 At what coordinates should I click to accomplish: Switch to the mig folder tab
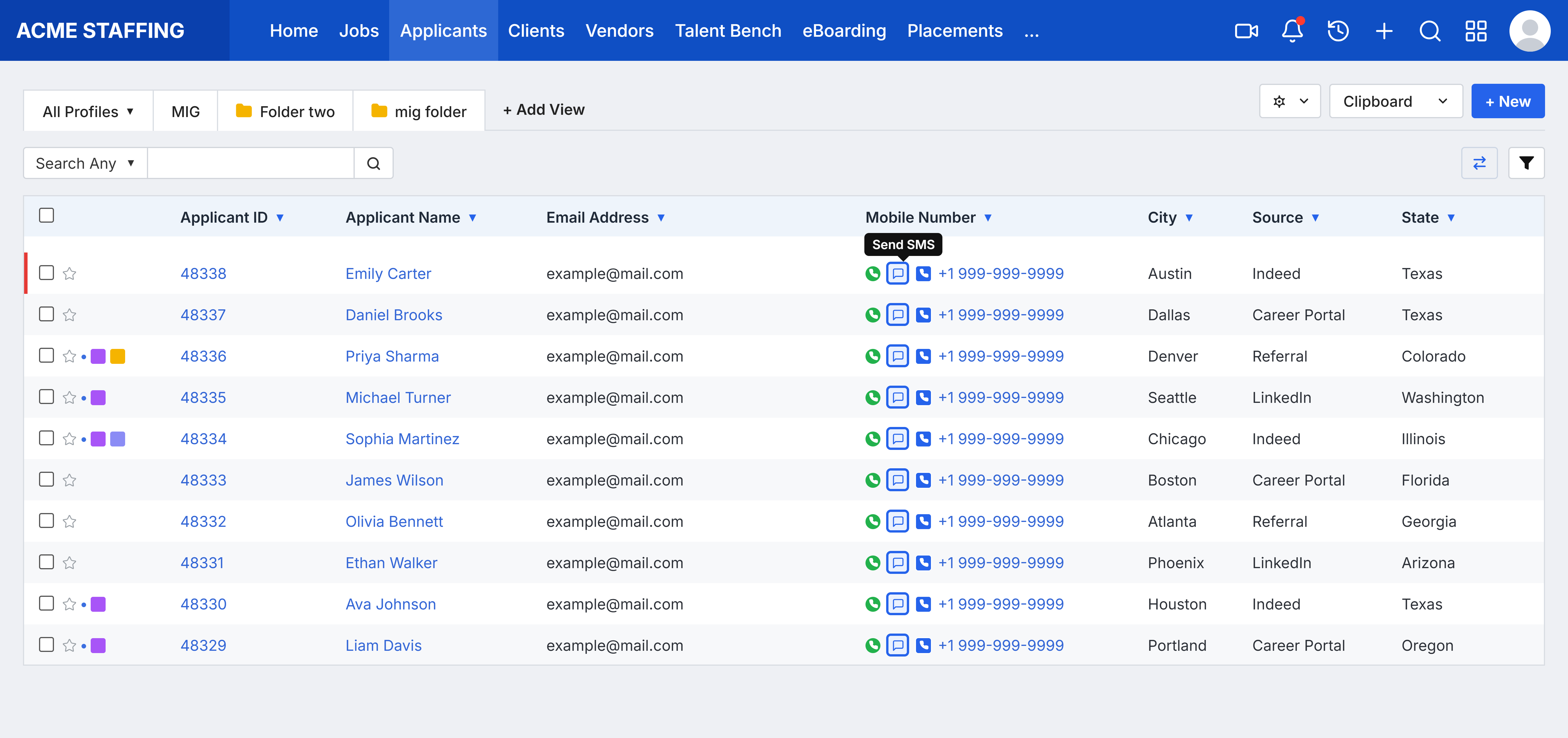[x=419, y=111]
